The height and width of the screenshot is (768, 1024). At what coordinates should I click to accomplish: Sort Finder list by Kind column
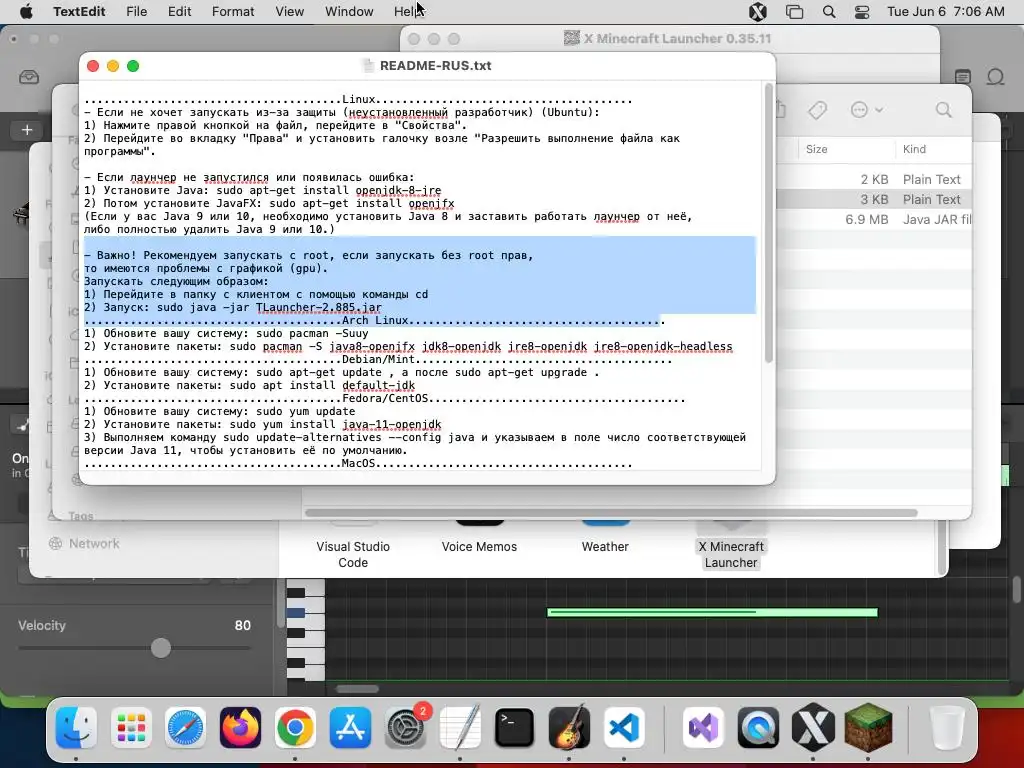tap(914, 149)
